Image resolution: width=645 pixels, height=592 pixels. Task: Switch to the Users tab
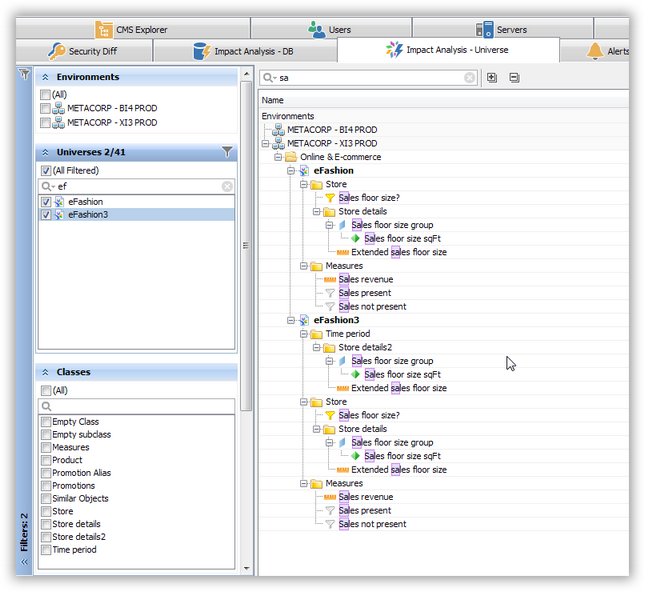point(331,29)
